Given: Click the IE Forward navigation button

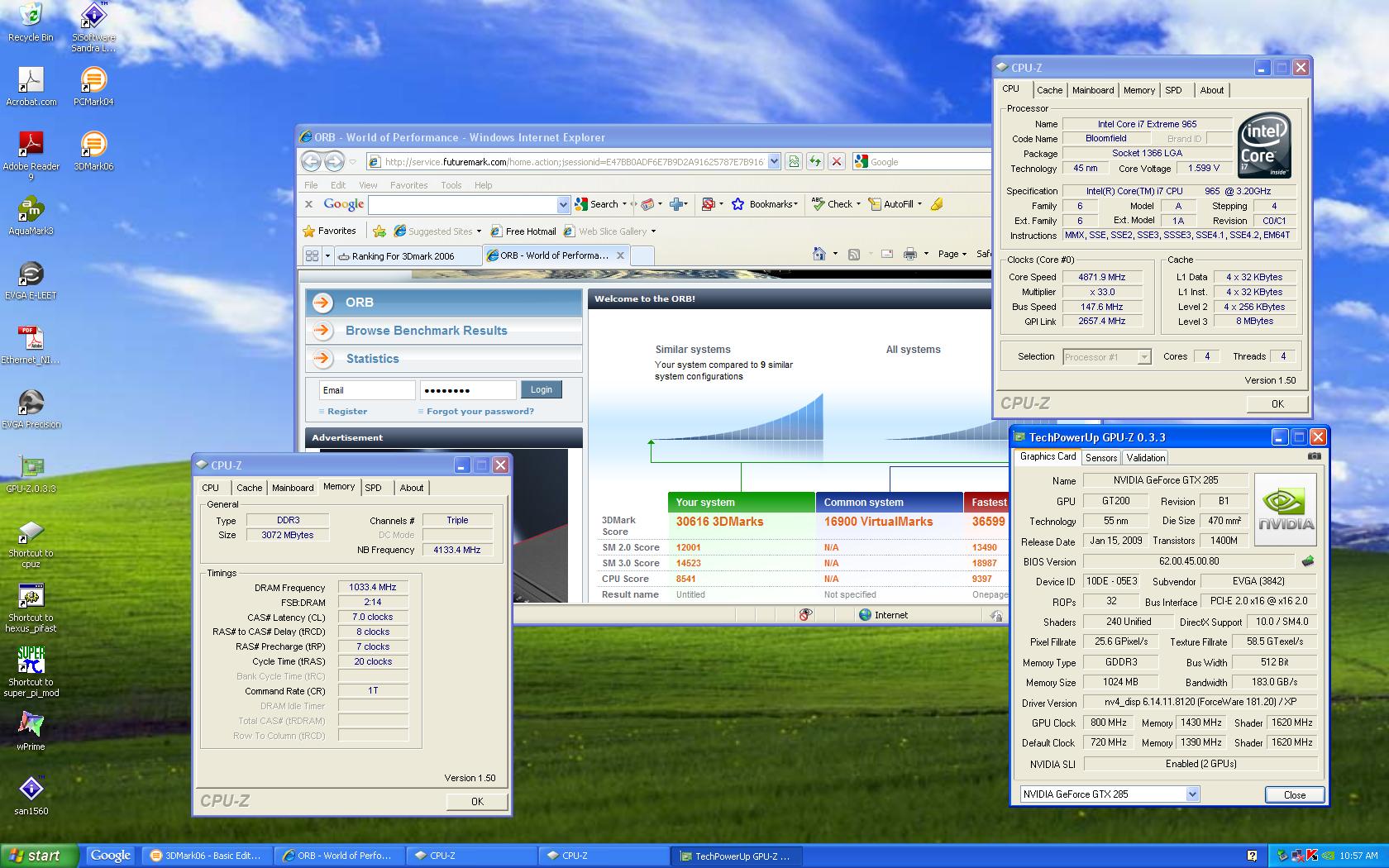Looking at the screenshot, I should (x=334, y=161).
